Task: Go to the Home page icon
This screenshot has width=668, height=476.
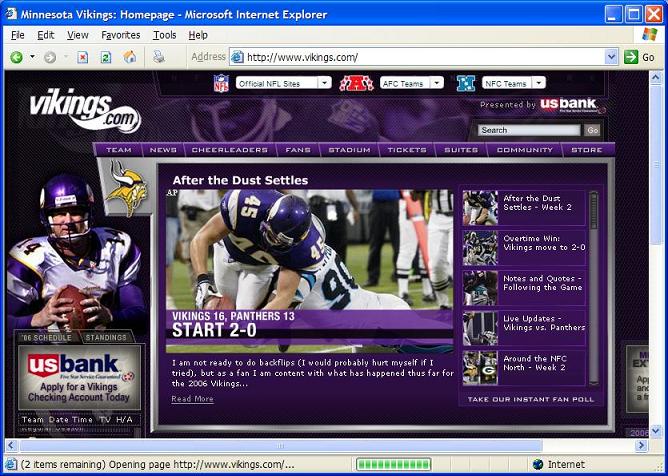Action: (130, 56)
